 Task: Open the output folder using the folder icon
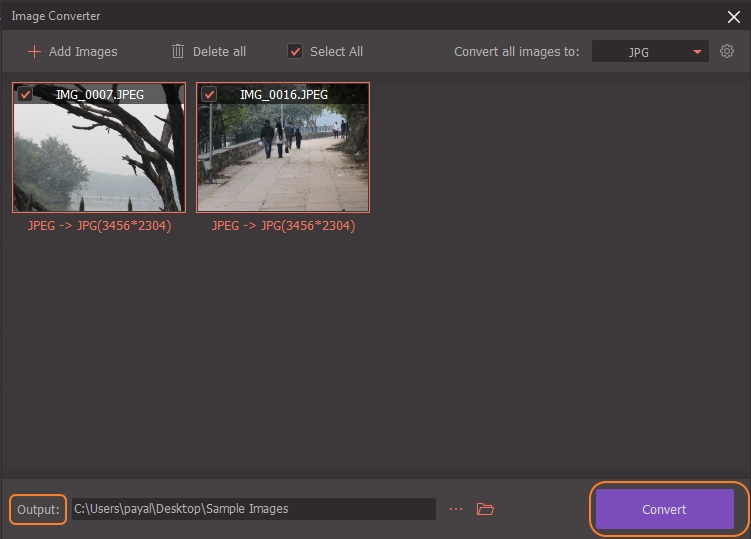coord(485,509)
